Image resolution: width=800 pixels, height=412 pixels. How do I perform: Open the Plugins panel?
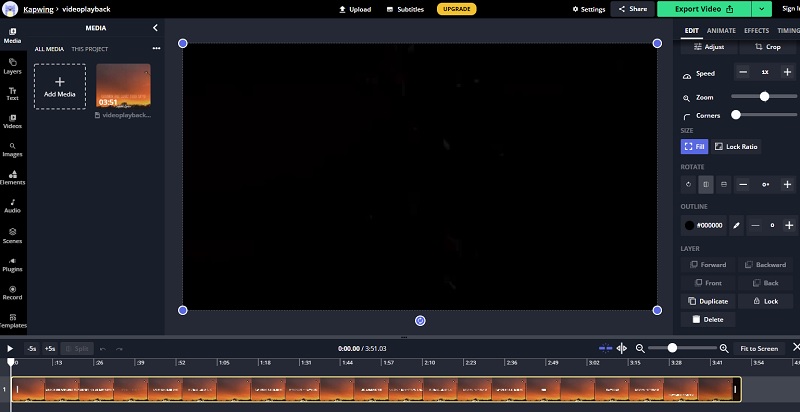(x=13, y=262)
